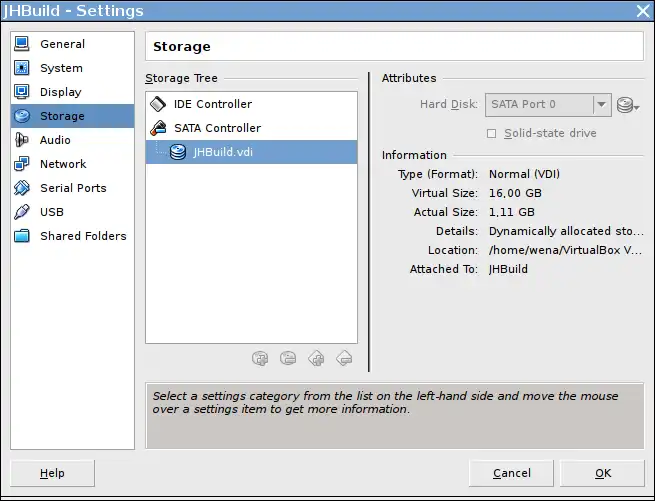
Task: Click the Shared Folders label
Action: click(x=83, y=236)
